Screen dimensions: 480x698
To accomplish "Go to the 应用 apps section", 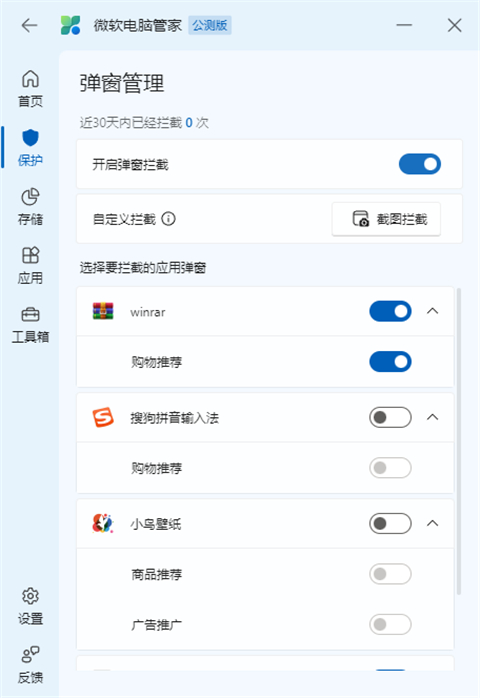I will (x=30, y=265).
